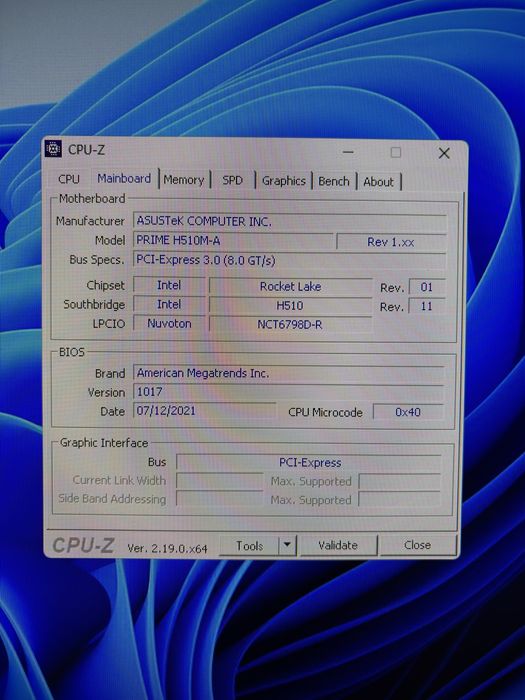Click the ASUSTeK COMPUTER INC. manufacturer field
Image resolution: width=525 pixels, height=700 pixels.
[290, 221]
